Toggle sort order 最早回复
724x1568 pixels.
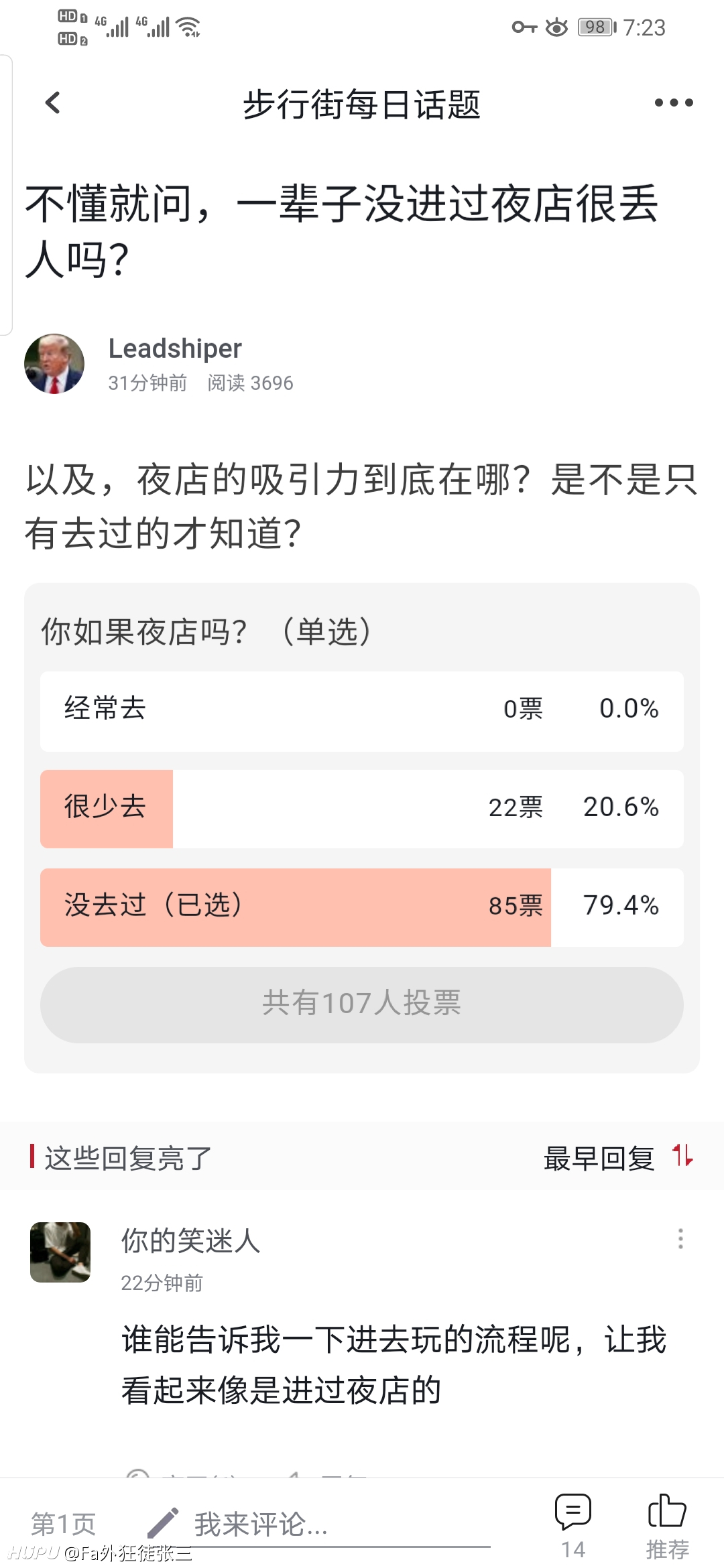599,1158
